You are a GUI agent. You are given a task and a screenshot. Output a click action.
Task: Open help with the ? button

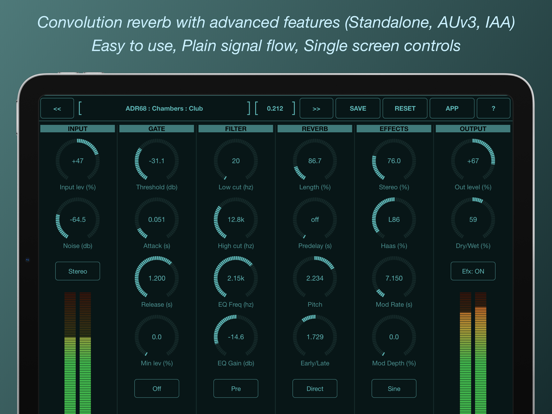493,108
